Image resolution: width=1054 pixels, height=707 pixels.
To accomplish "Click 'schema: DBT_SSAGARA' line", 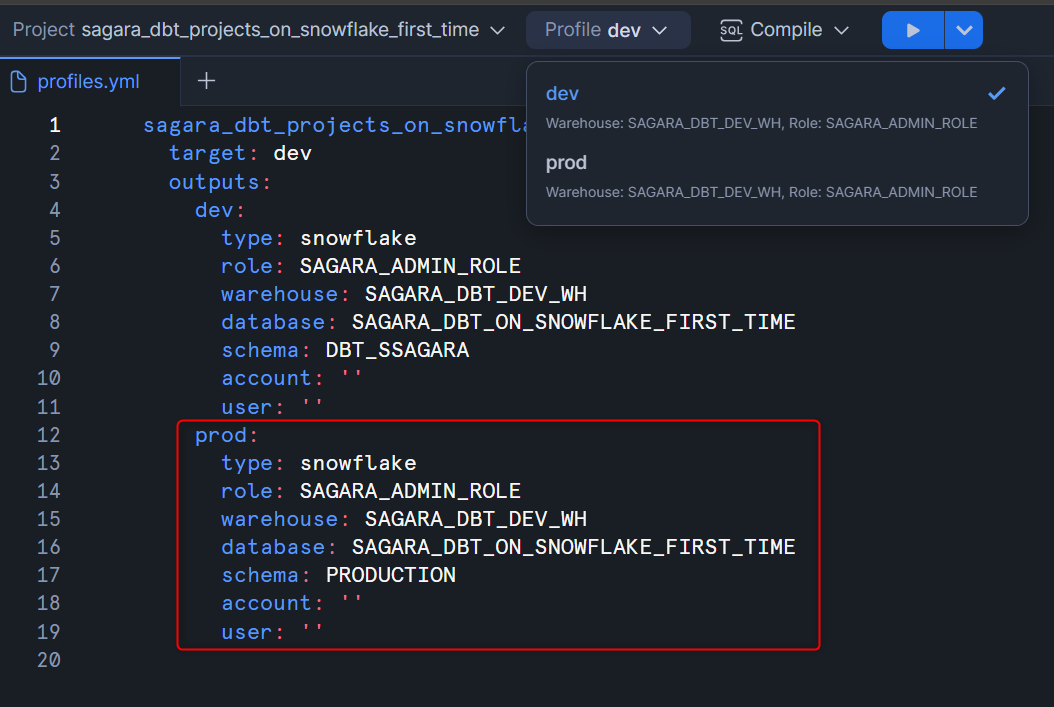I will pos(345,350).
